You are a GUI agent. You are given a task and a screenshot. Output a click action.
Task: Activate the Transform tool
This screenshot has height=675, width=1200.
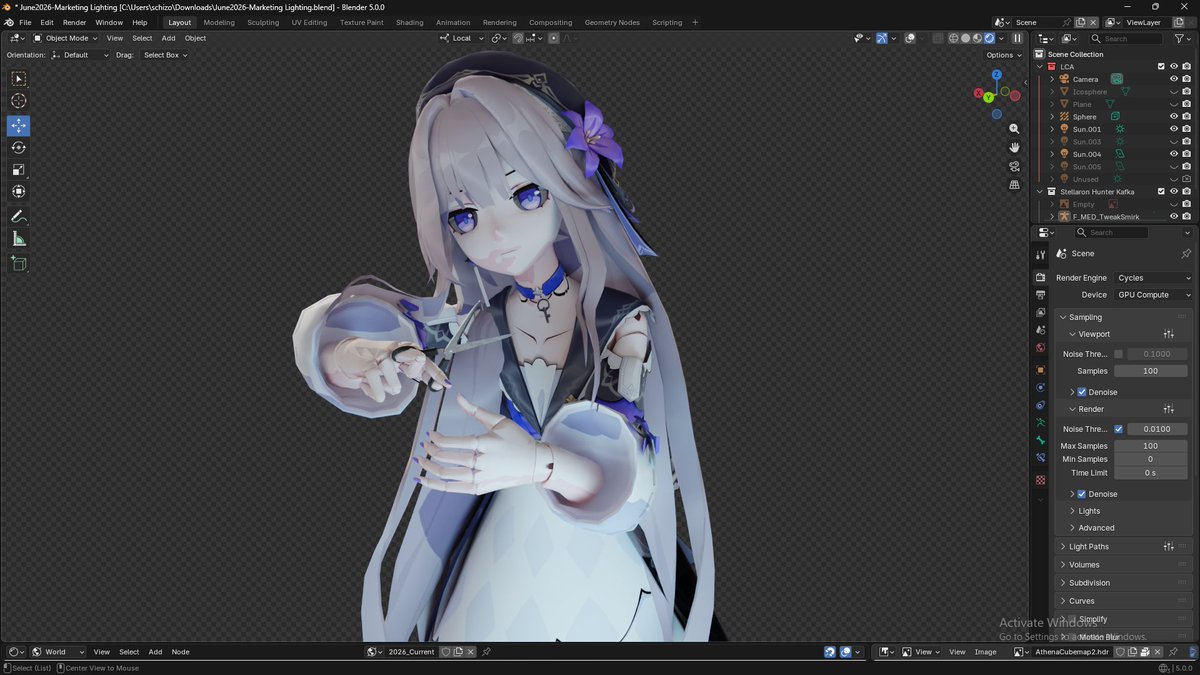point(18,192)
